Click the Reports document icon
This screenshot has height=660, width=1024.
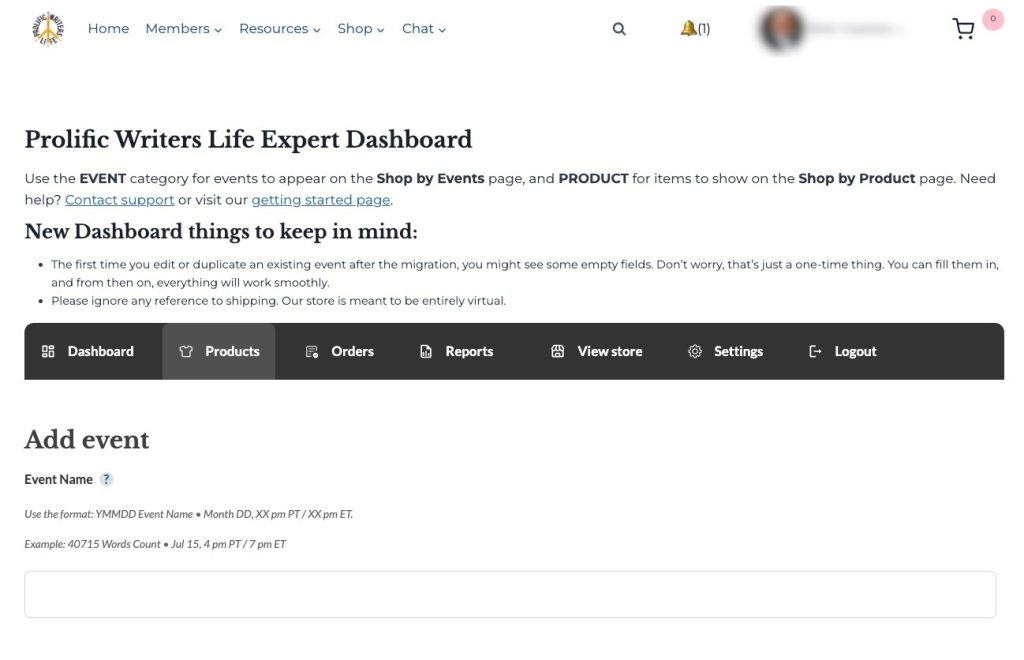tap(426, 352)
